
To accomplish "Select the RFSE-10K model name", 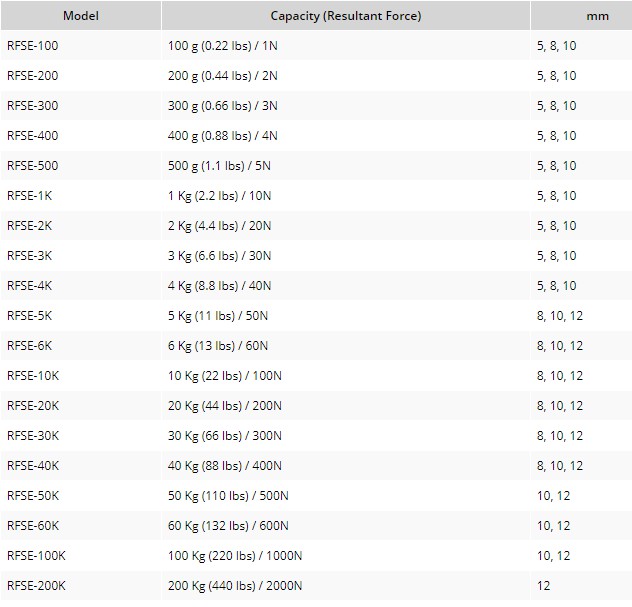I will (33, 376).
